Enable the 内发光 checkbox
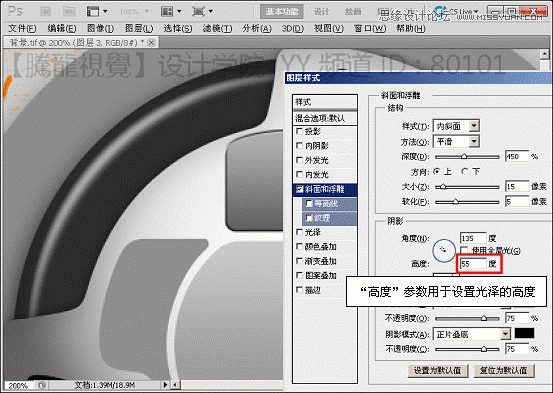The image size is (553, 393). click(x=299, y=174)
